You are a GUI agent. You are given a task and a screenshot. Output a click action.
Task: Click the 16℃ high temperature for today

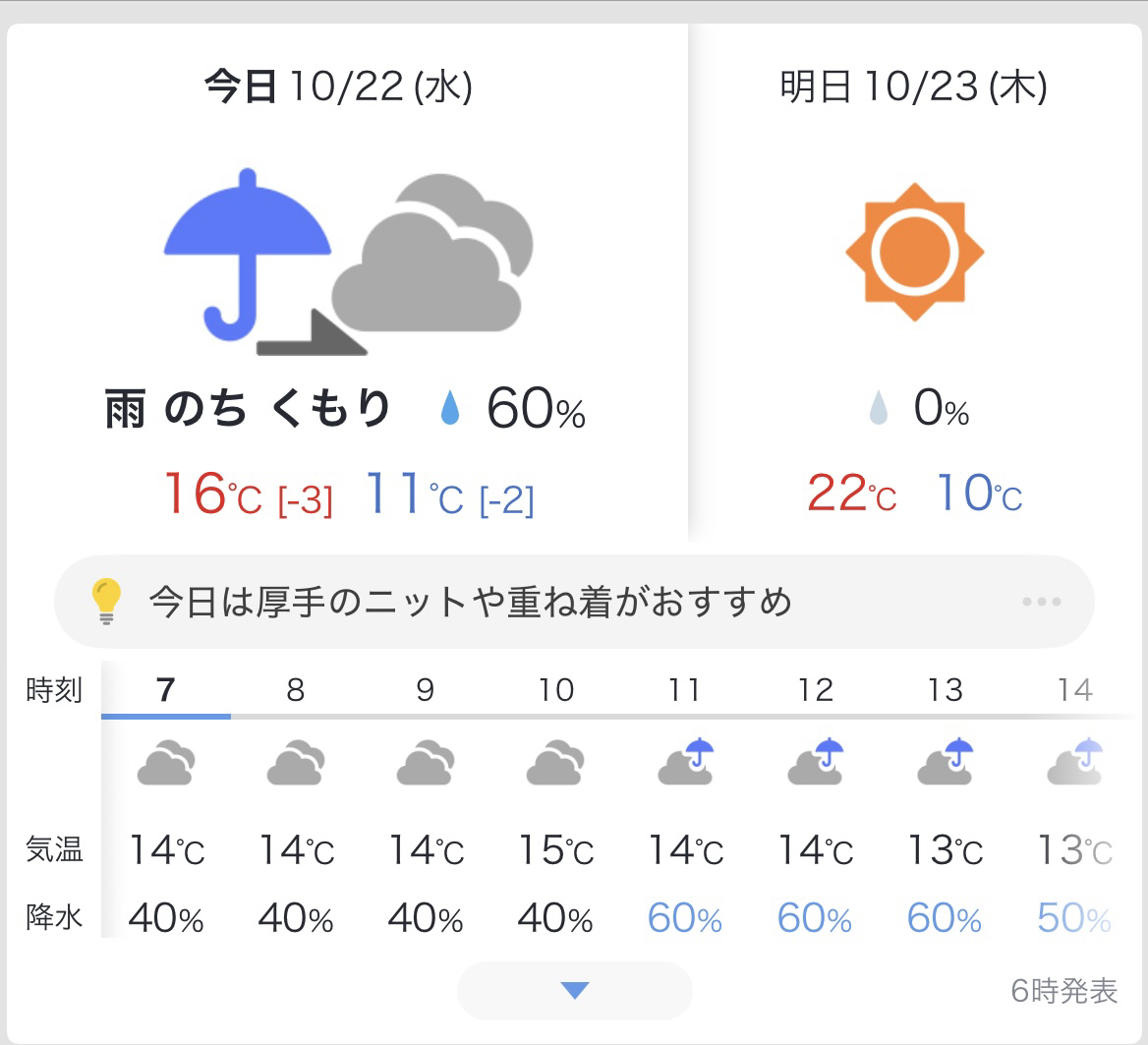212,493
